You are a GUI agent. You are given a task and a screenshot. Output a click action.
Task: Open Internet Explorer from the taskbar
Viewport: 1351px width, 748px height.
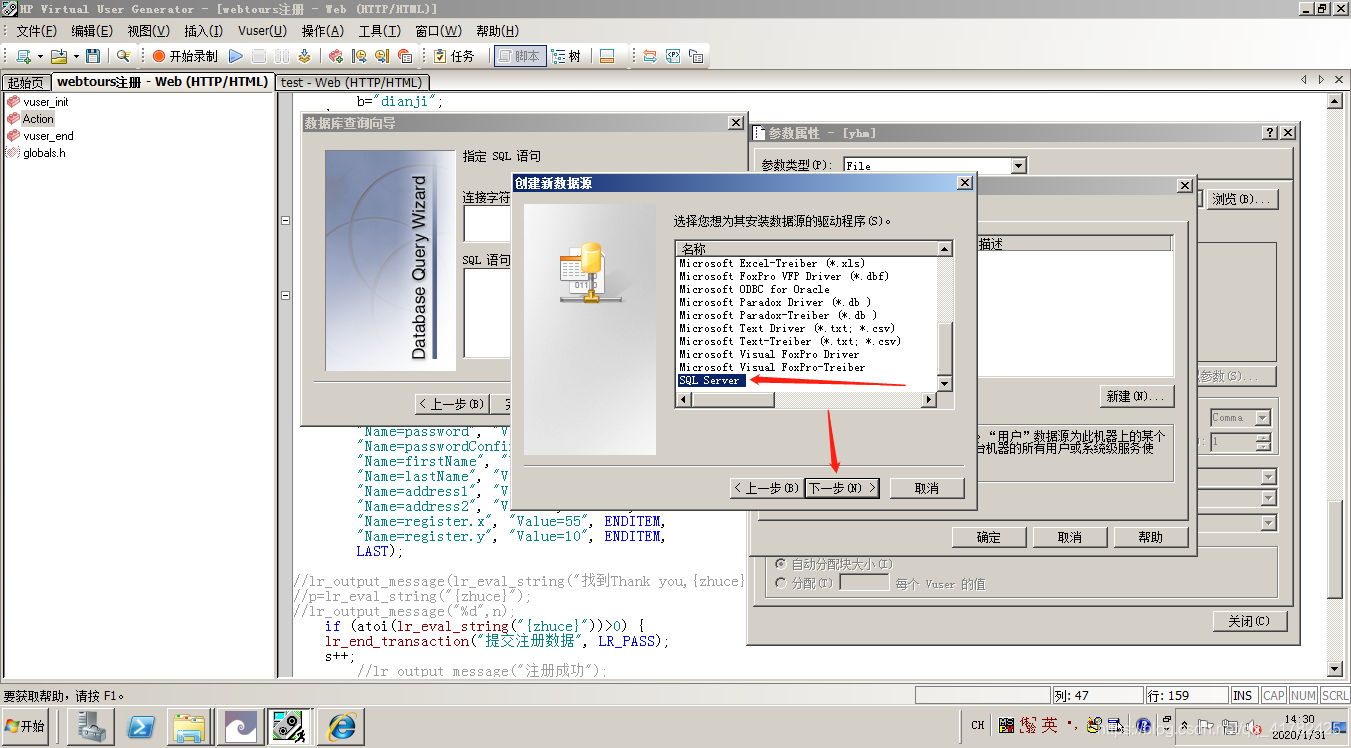341,726
